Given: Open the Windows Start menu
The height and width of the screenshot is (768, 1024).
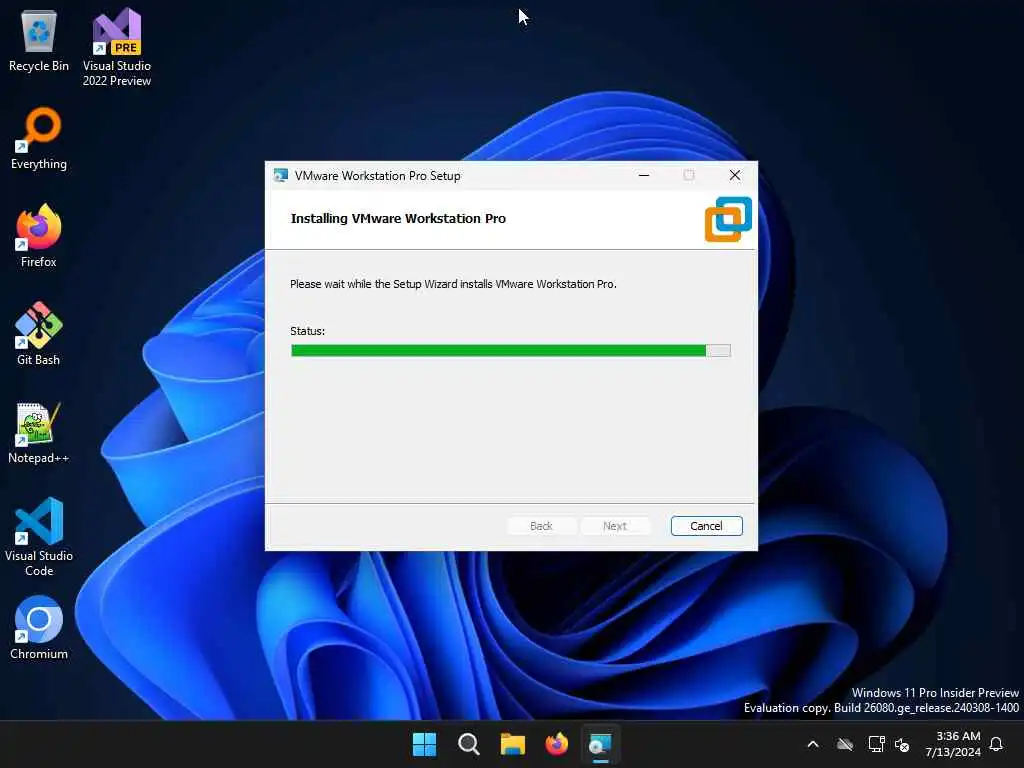Looking at the screenshot, I should click(424, 744).
